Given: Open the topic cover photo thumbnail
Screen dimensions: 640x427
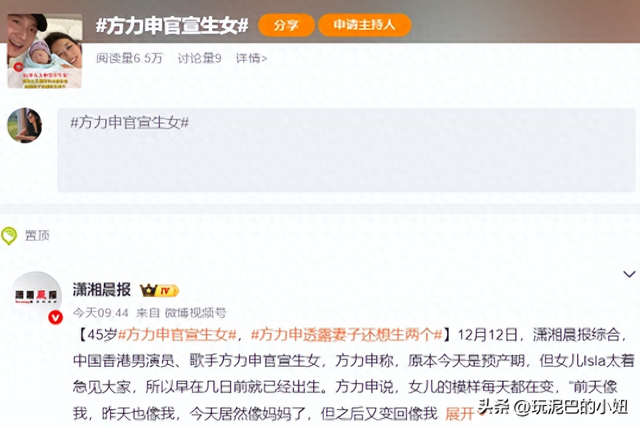Looking at the screenshot, I should point(44,51).
